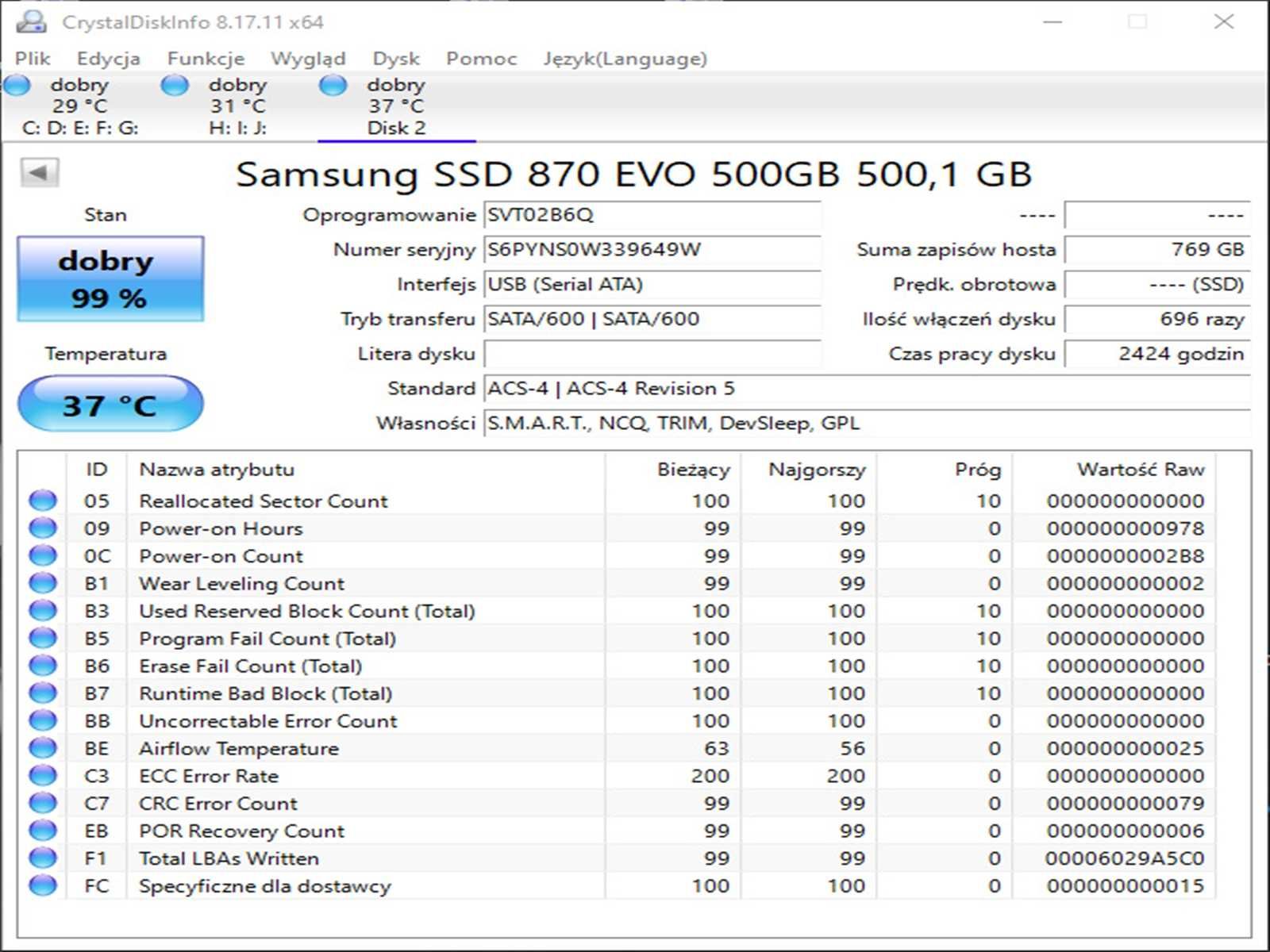Select the Total LBAs Written attribute name

pyautogui.click(x=229, y=858)
